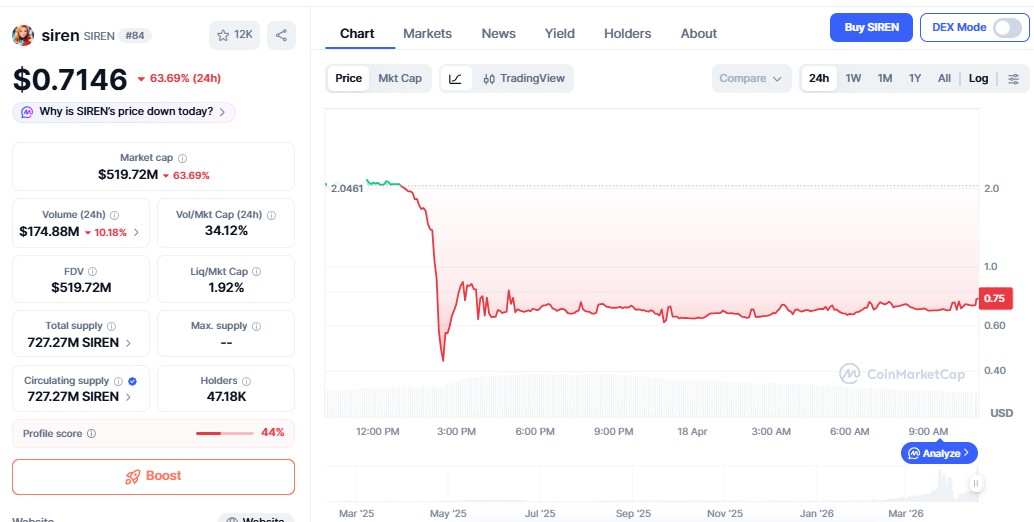Click the siren coin avatar icon
This screenshot has height=522, width=1034.
pos(23,35)
